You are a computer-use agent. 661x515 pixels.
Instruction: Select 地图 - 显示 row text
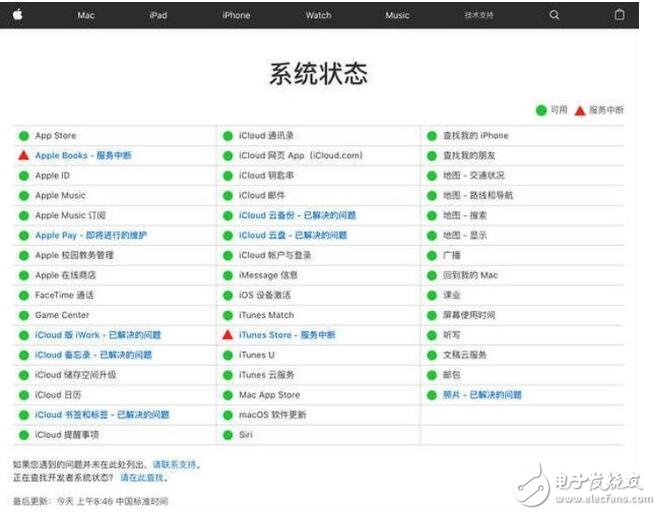click(x=465, y=235)
